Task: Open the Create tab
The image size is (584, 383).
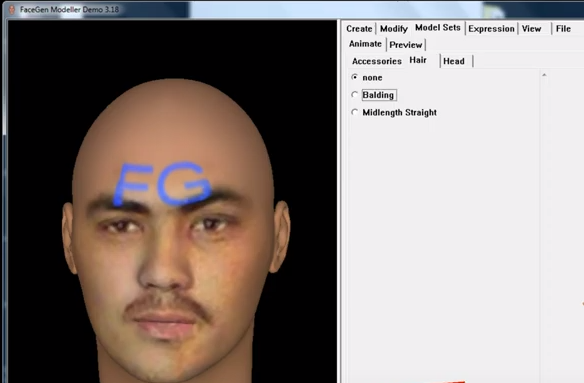Action: (359, 29)
